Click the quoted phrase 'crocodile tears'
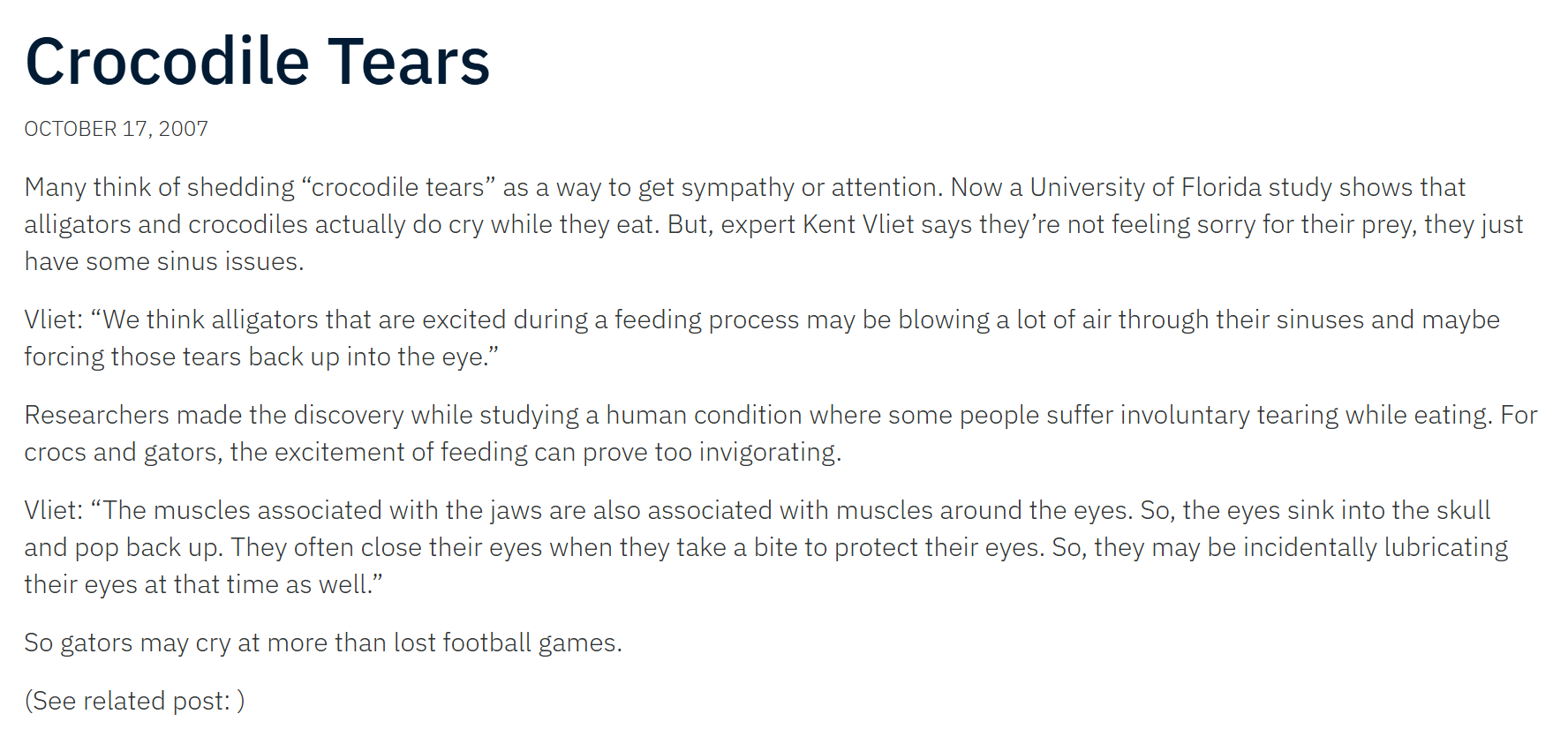The width and height of the screenshot is (1568, 729). (x=397, y=187)
